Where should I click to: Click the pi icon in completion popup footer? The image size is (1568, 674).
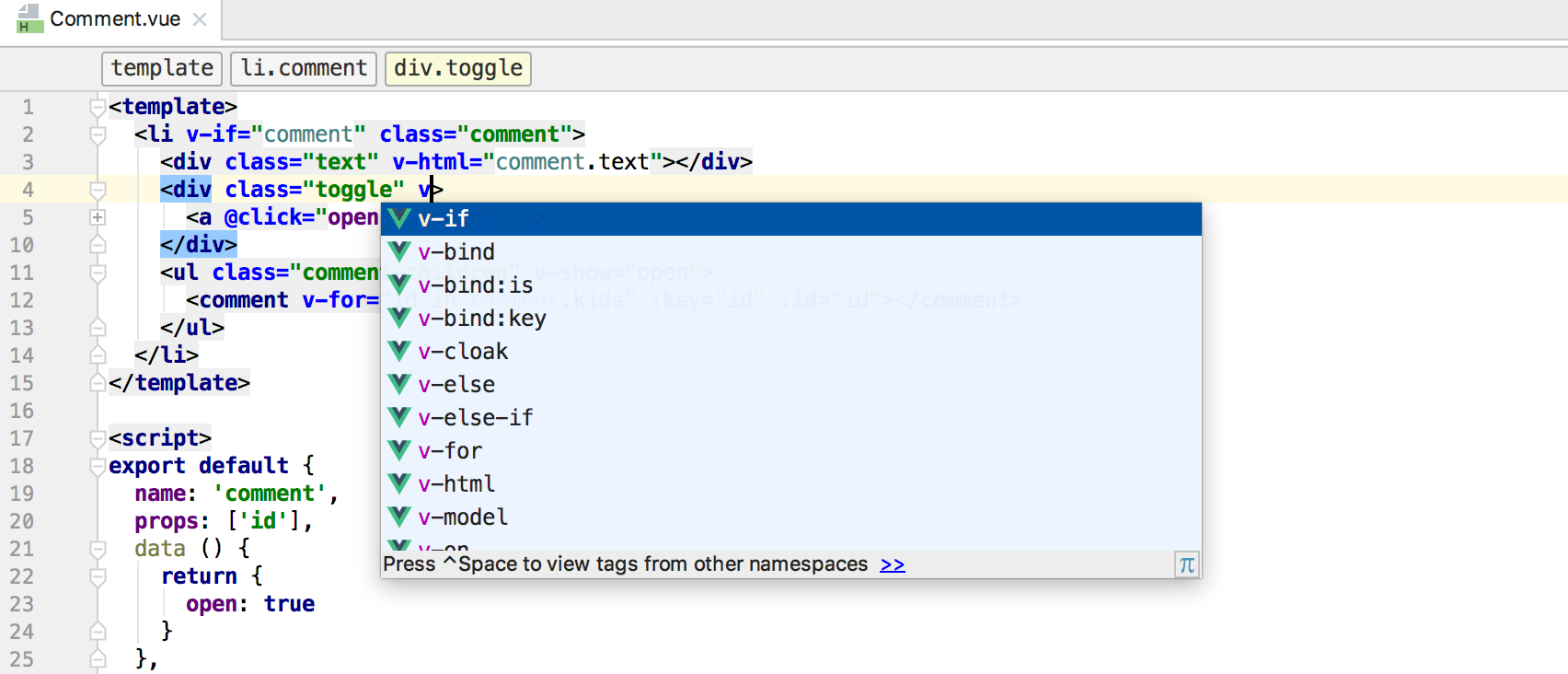coord(1187,564)
